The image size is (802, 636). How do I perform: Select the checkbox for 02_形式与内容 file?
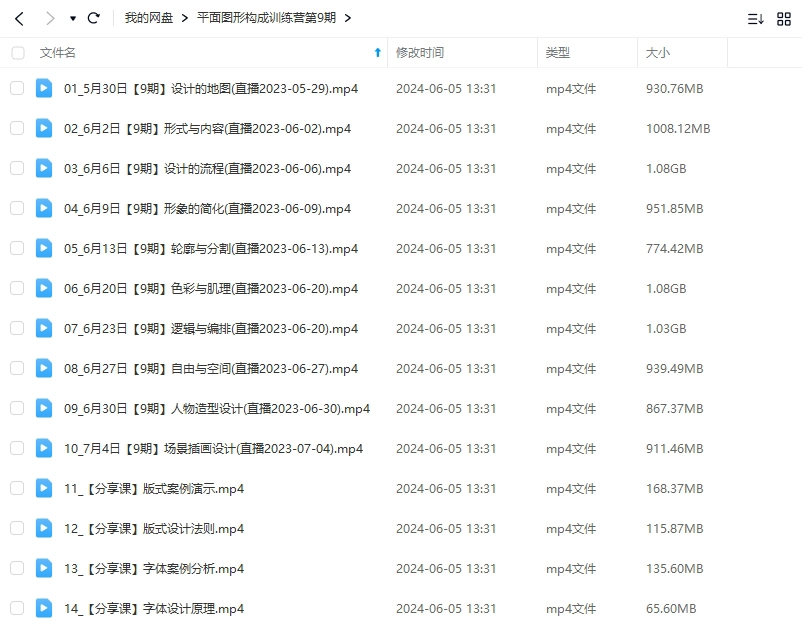[x=16, y=128]
